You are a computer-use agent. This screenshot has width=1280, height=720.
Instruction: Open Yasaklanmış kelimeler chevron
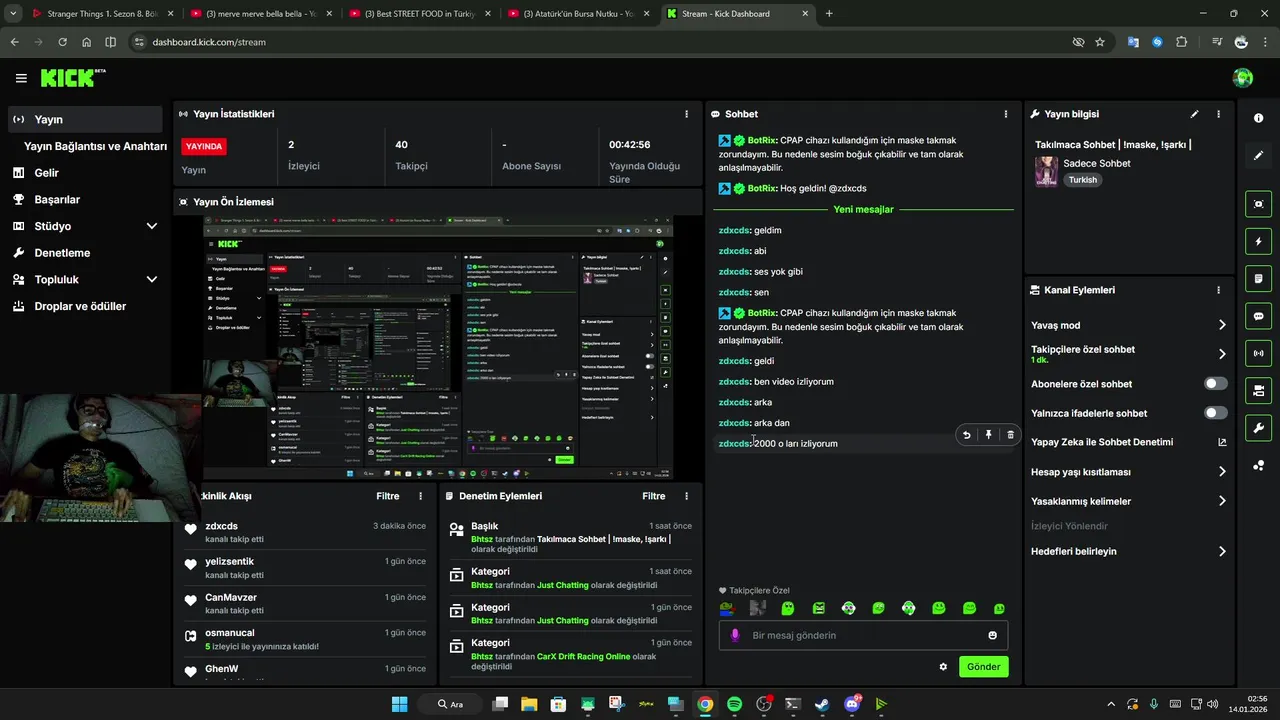click(1222, 501)
